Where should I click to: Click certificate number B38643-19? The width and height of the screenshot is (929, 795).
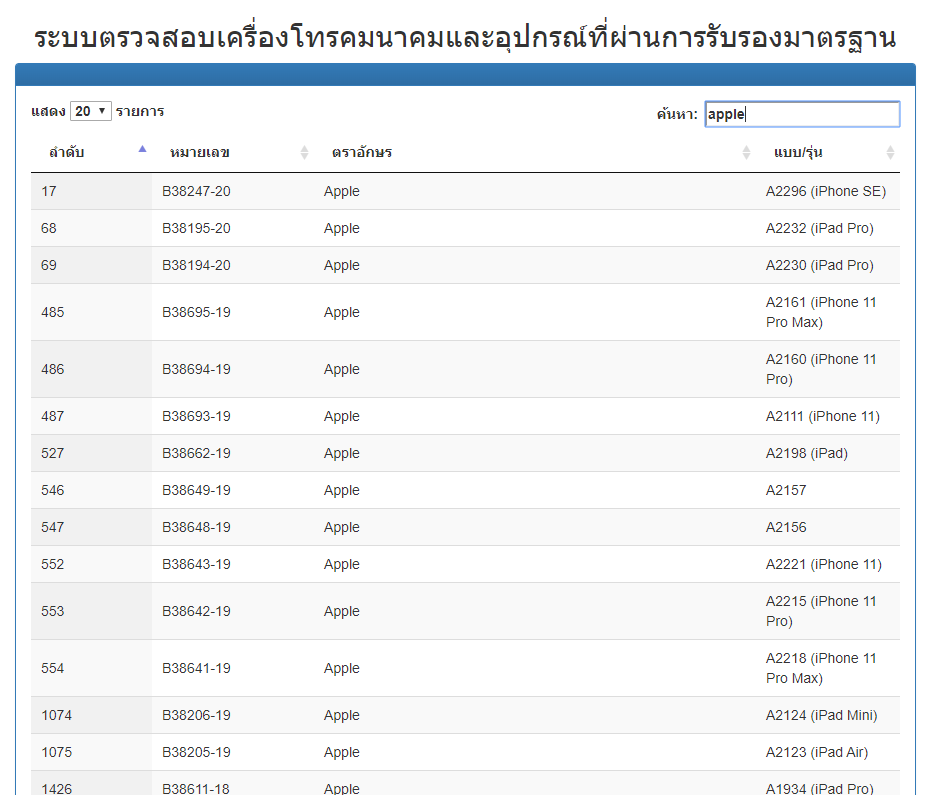(197, 564)
